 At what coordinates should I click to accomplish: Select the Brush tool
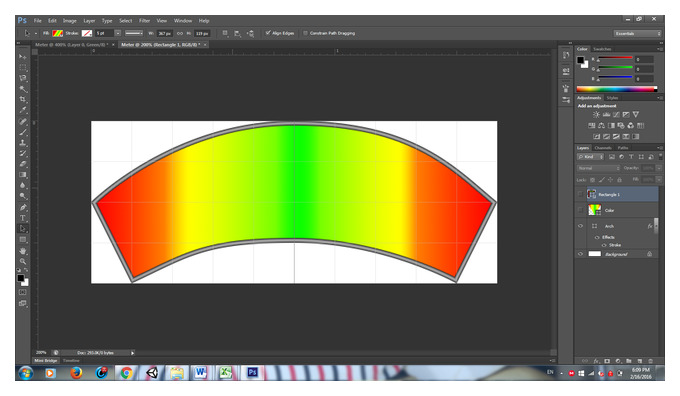(x=23, y=132)
